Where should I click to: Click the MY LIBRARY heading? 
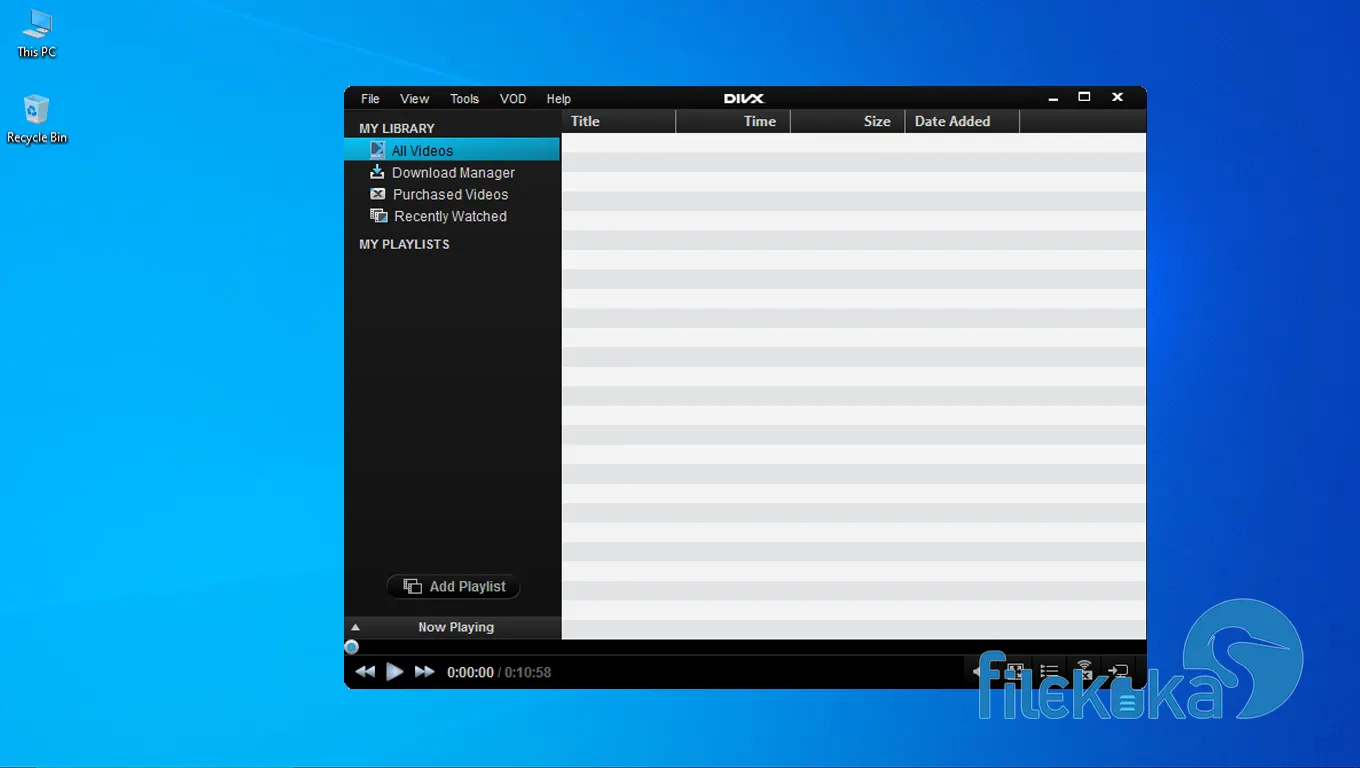(x=397, y=129)
